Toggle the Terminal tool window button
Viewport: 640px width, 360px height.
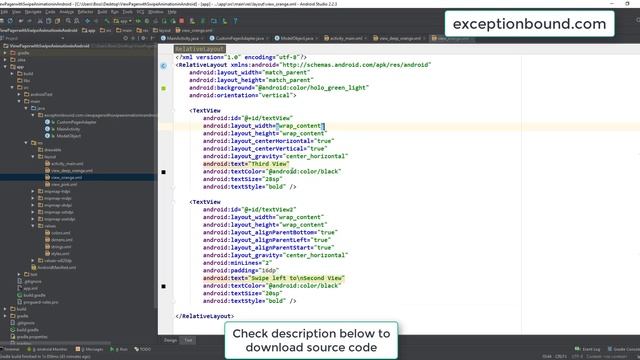[9, 349]
